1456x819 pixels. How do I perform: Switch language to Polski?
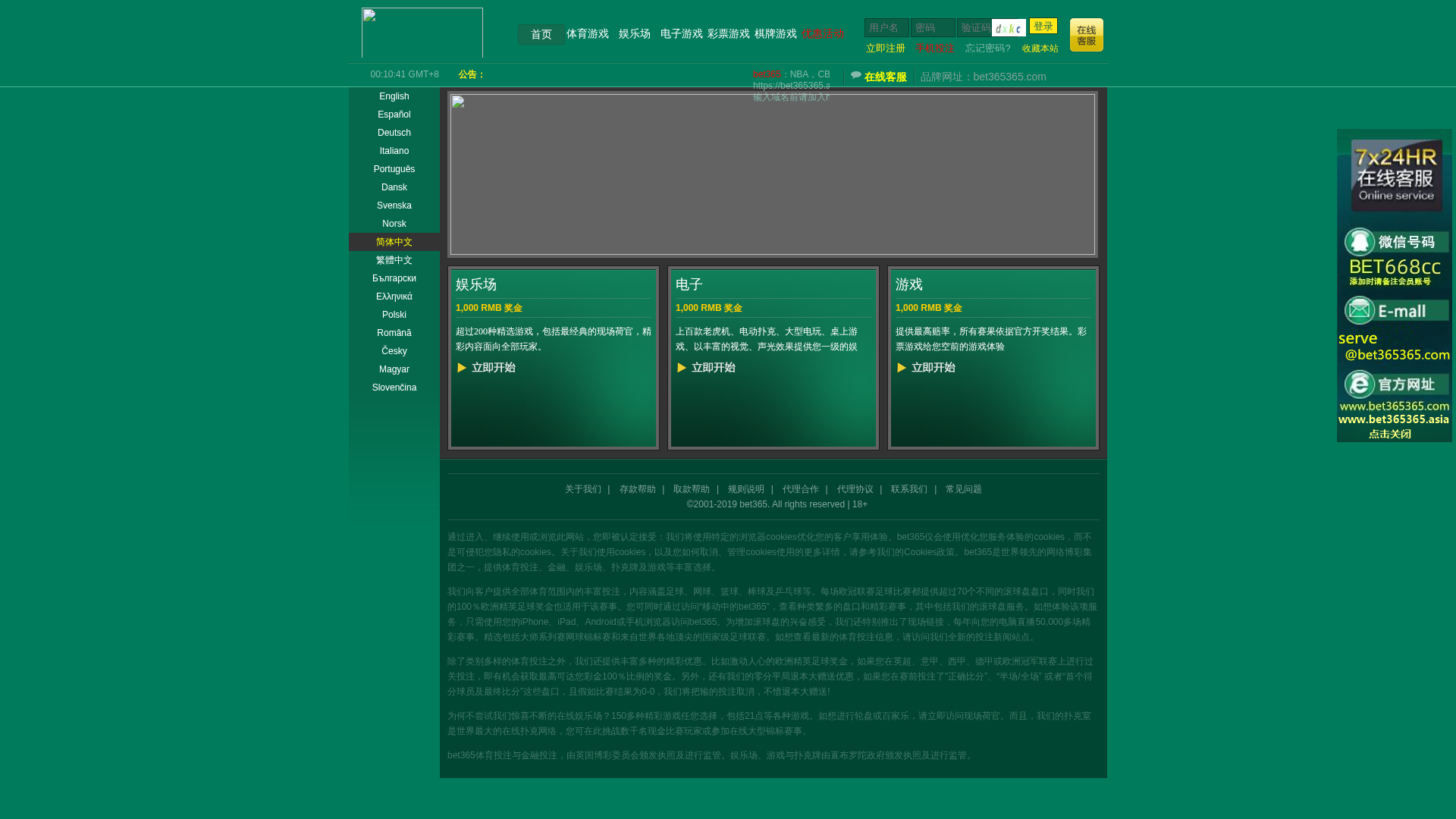click(x=394, y=315)
